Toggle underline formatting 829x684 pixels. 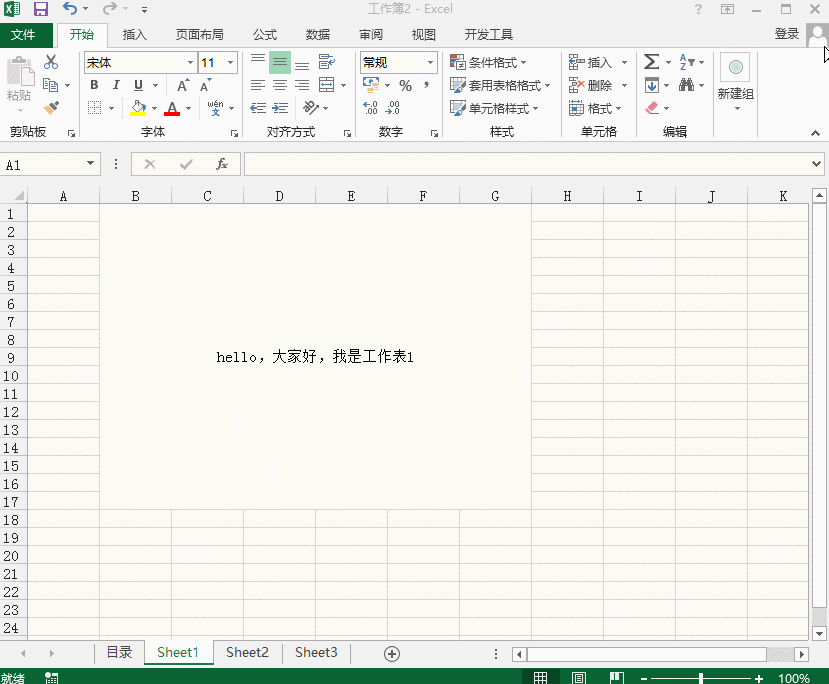tap(138, 85)
